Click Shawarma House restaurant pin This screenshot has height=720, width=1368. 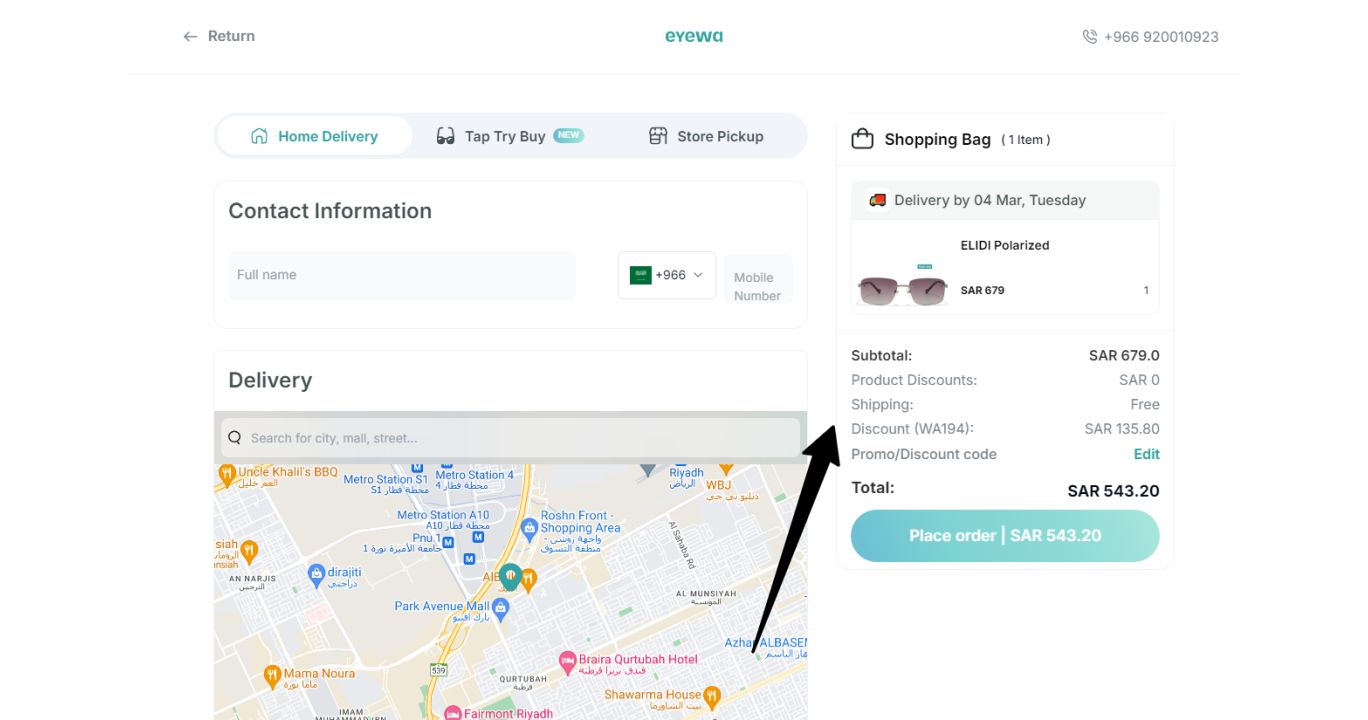coord(712,695)
